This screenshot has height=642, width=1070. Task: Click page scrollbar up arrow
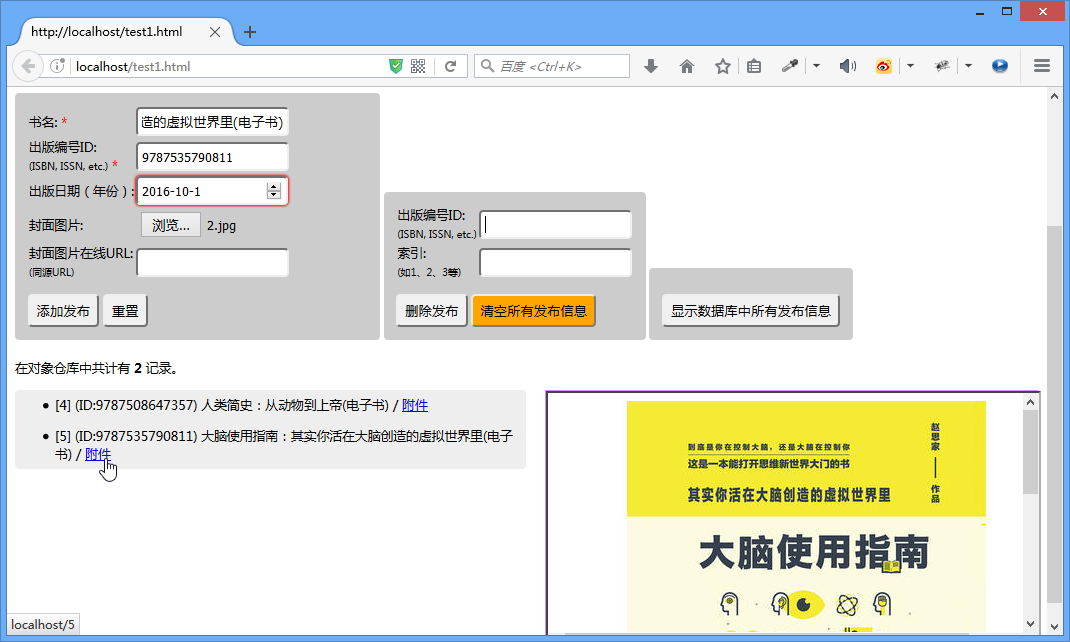tap(1054, 97)
